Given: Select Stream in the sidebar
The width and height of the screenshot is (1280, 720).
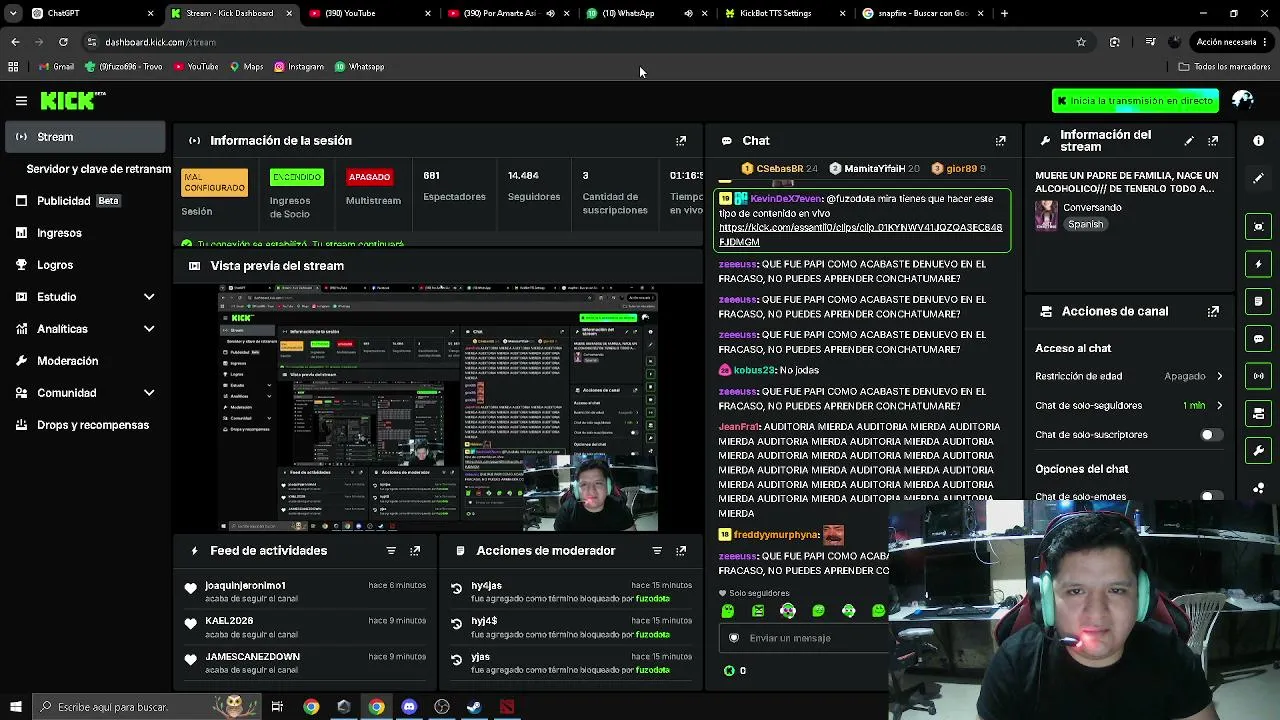Looking at the screenshot, I should (x=85, y=137).
